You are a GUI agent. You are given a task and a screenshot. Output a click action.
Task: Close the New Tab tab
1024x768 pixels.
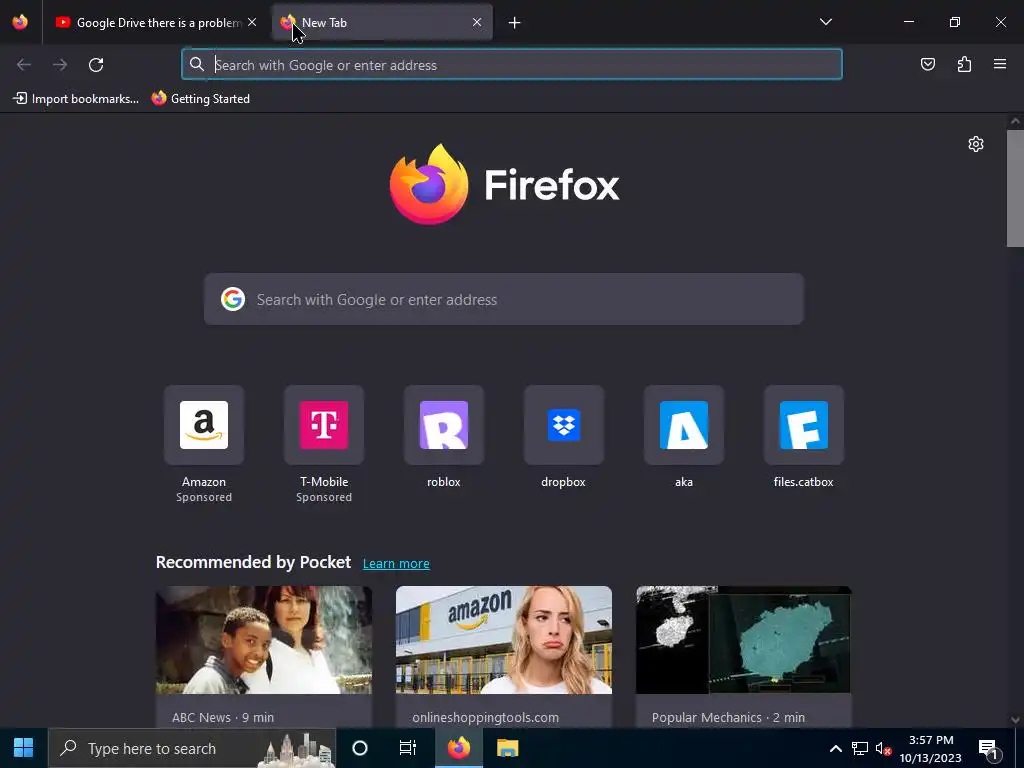[x=477, y=22]
